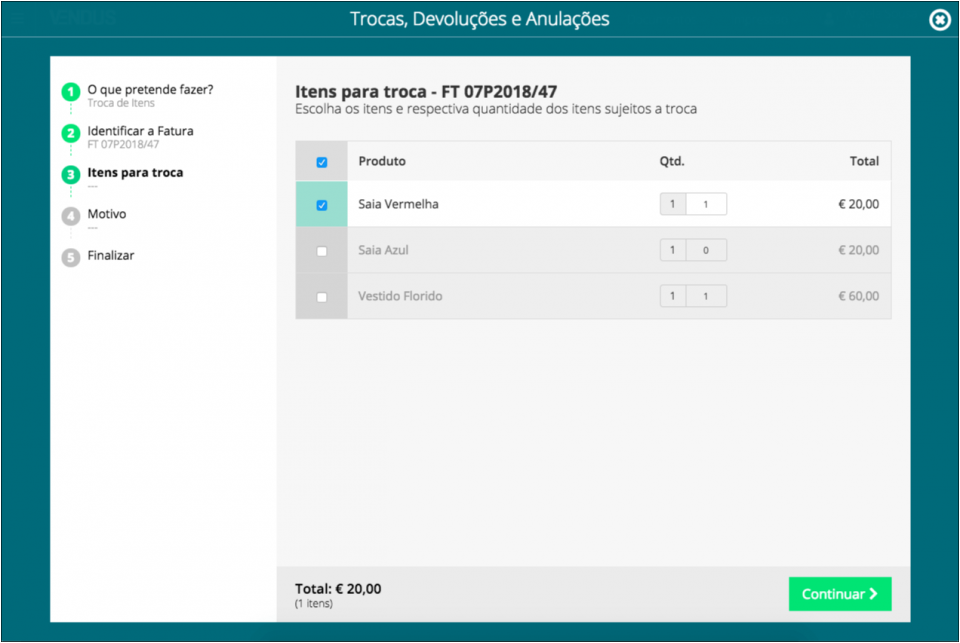Check the Saia Azul checkbox
Screen dimensions: 960x643
(322, 251)
